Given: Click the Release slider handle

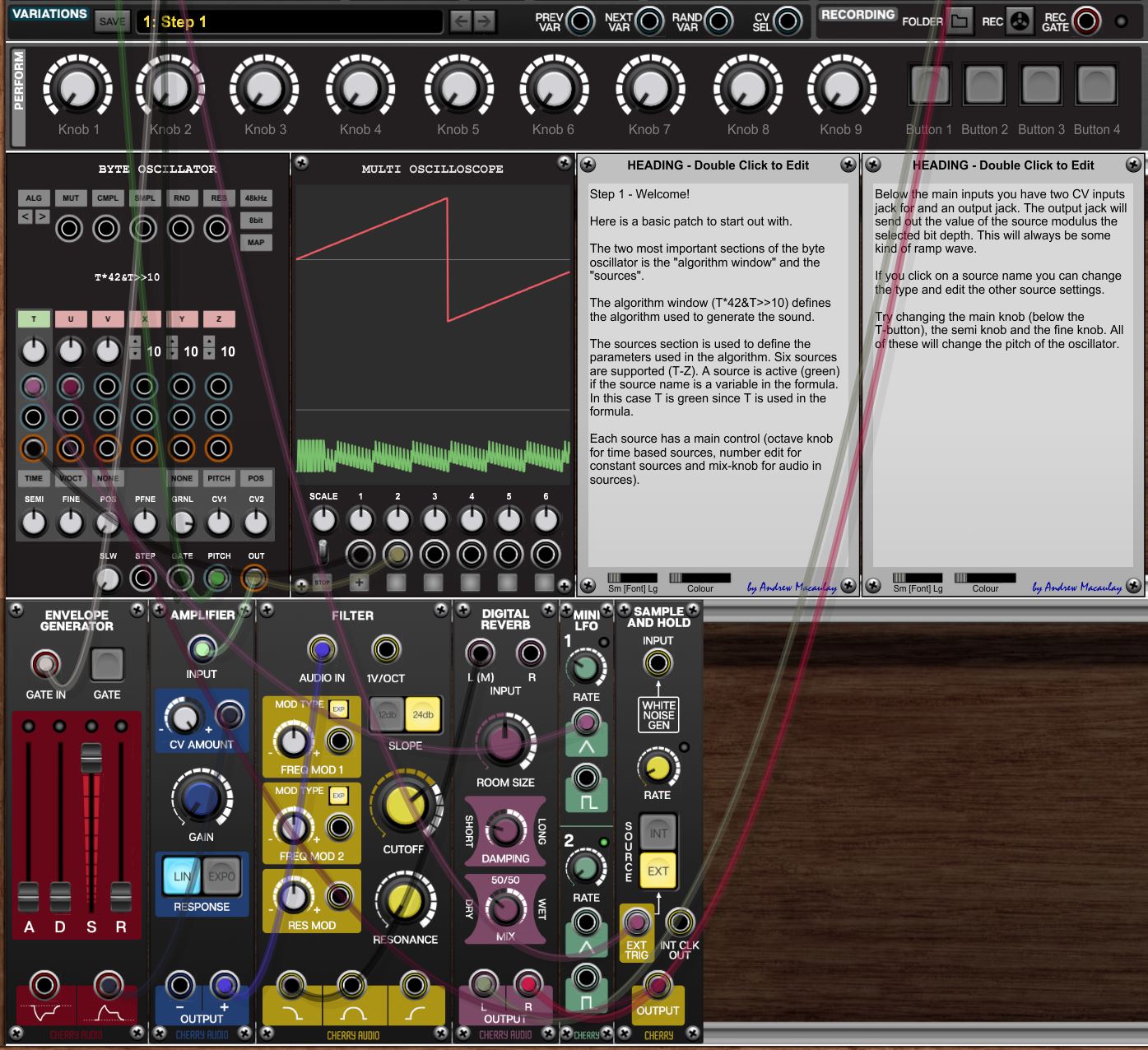Looking at the screenshot, I should pyautogui.click(x=121, y=896).
